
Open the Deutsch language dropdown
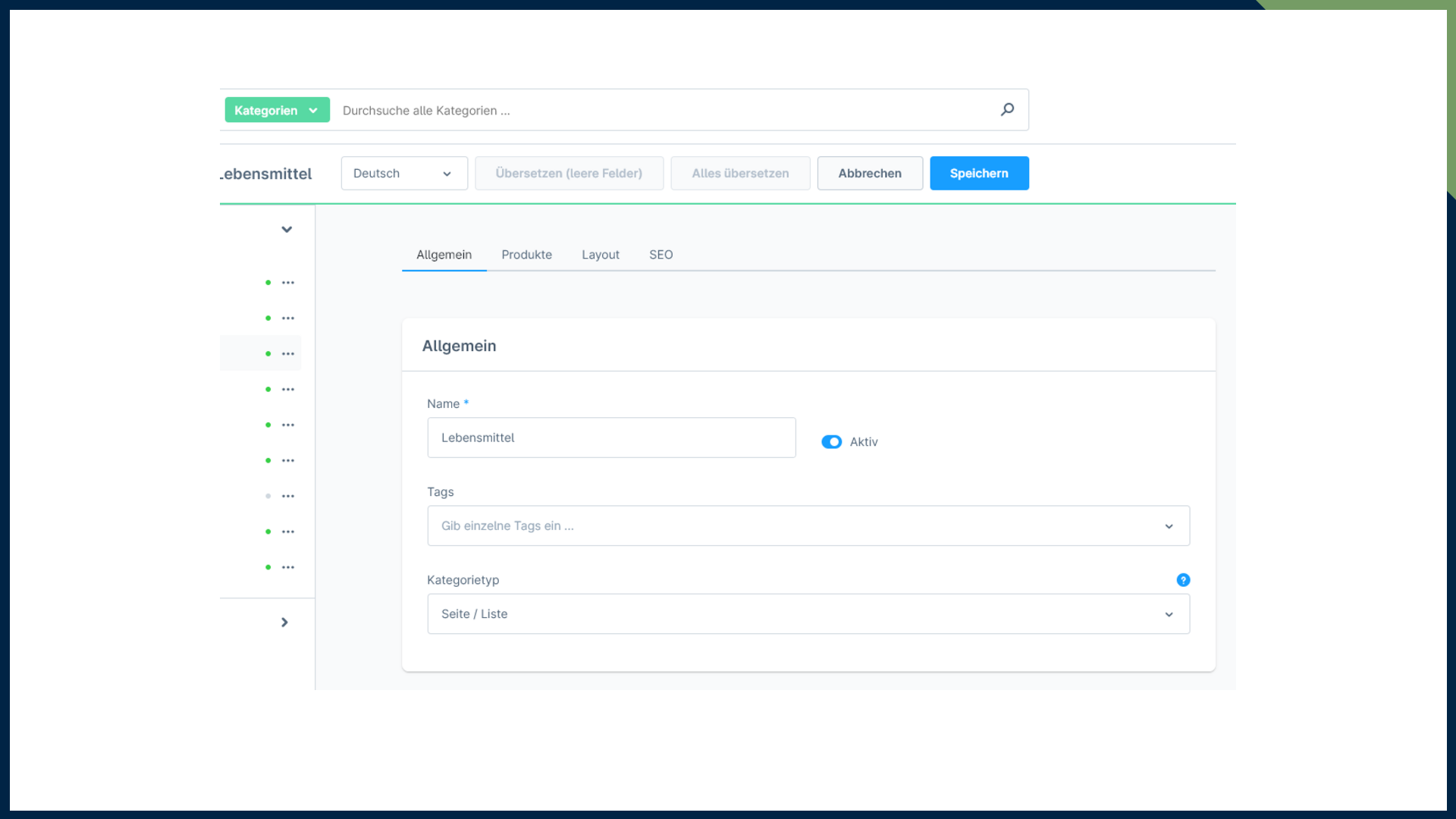[x=403, y=174]
